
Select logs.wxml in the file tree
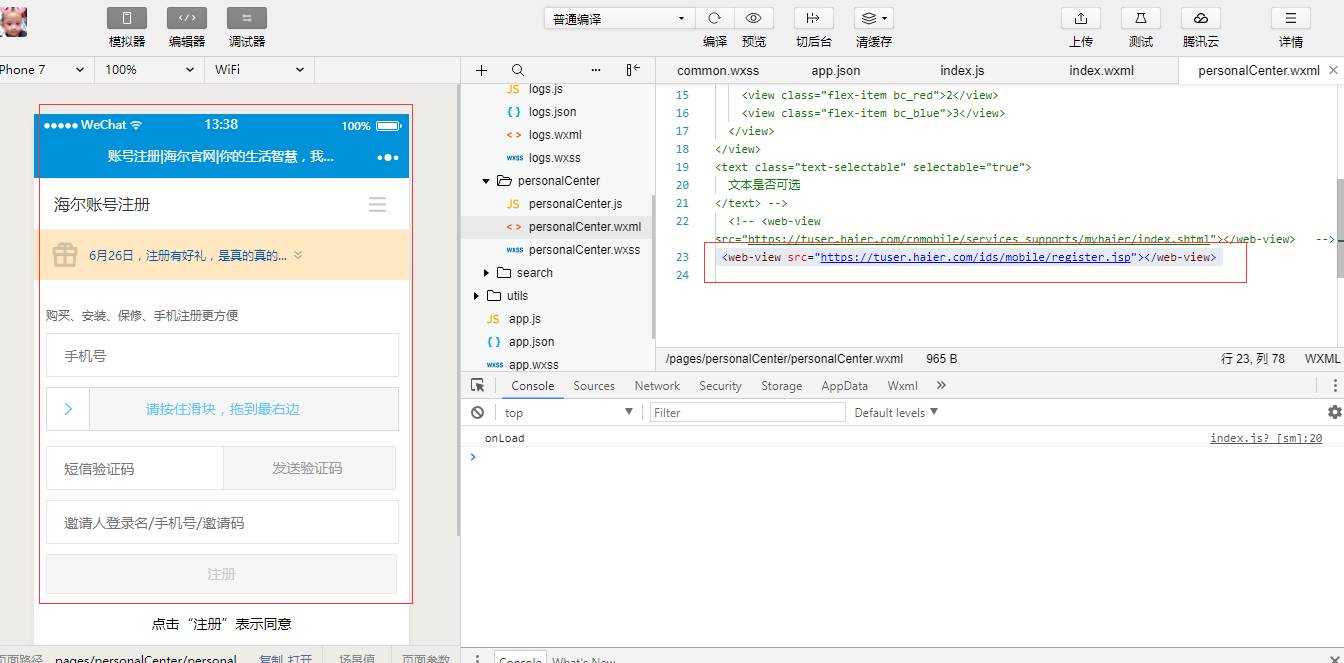(556, 135)
